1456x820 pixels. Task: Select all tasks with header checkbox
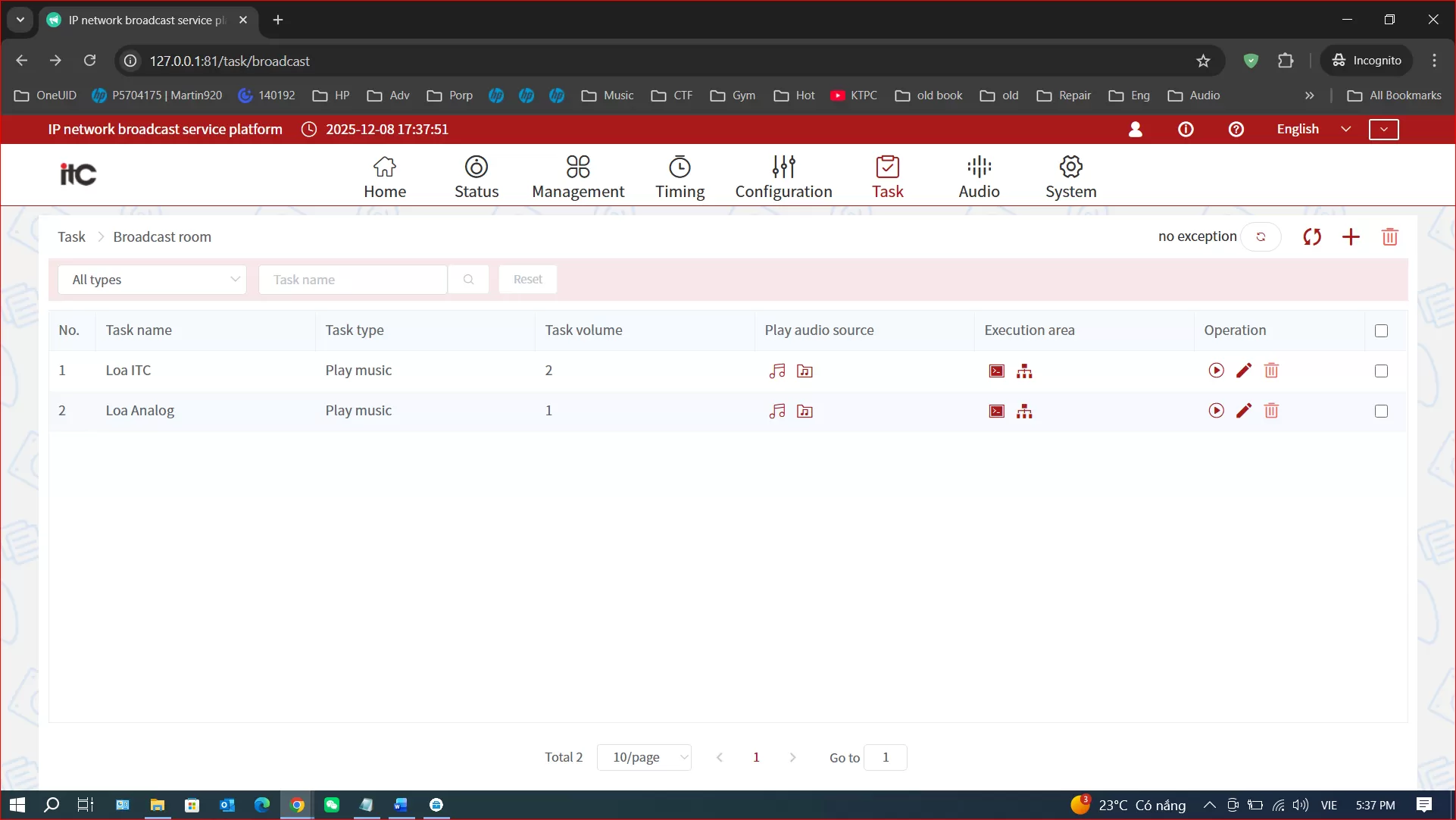pos(1381,330)
